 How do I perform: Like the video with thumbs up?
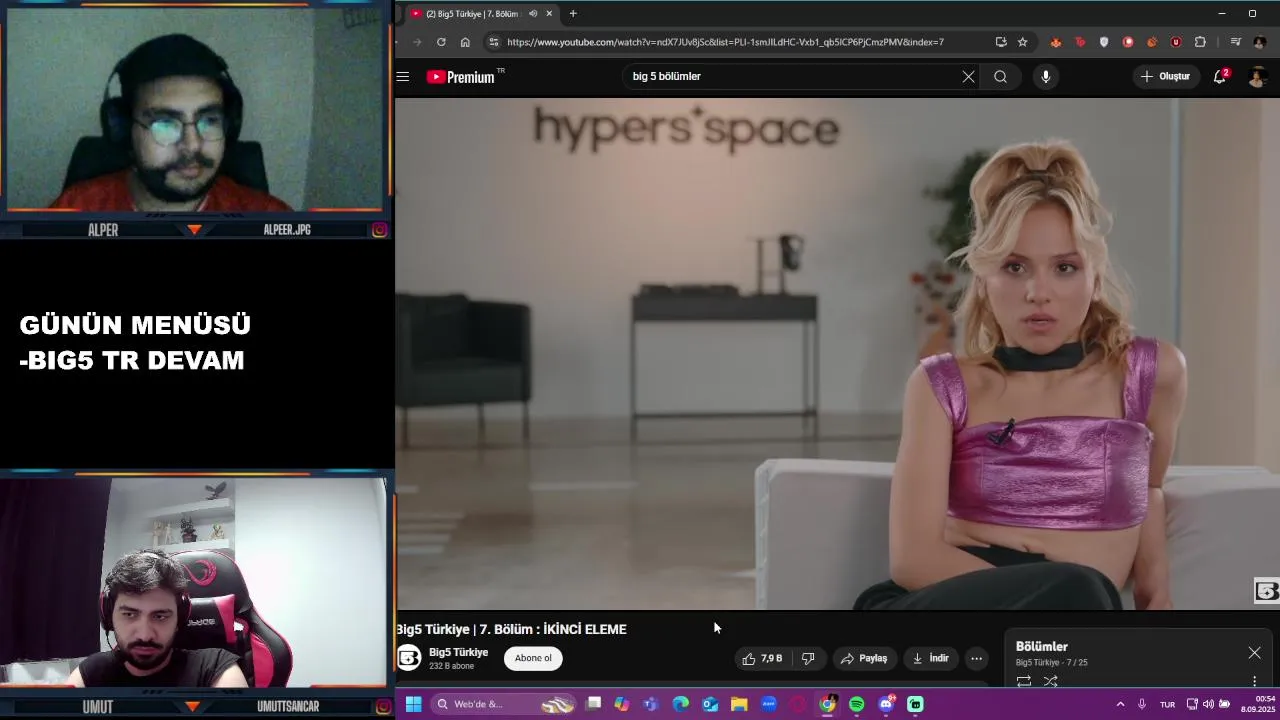point(762,658)
